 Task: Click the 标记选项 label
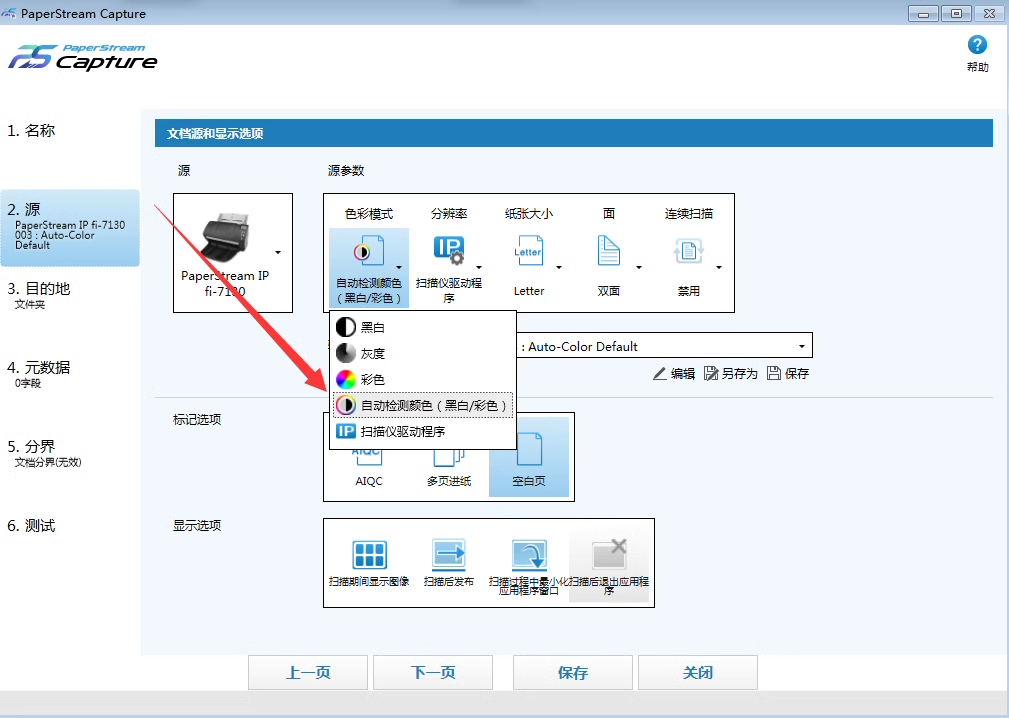(x=197, y=419)
